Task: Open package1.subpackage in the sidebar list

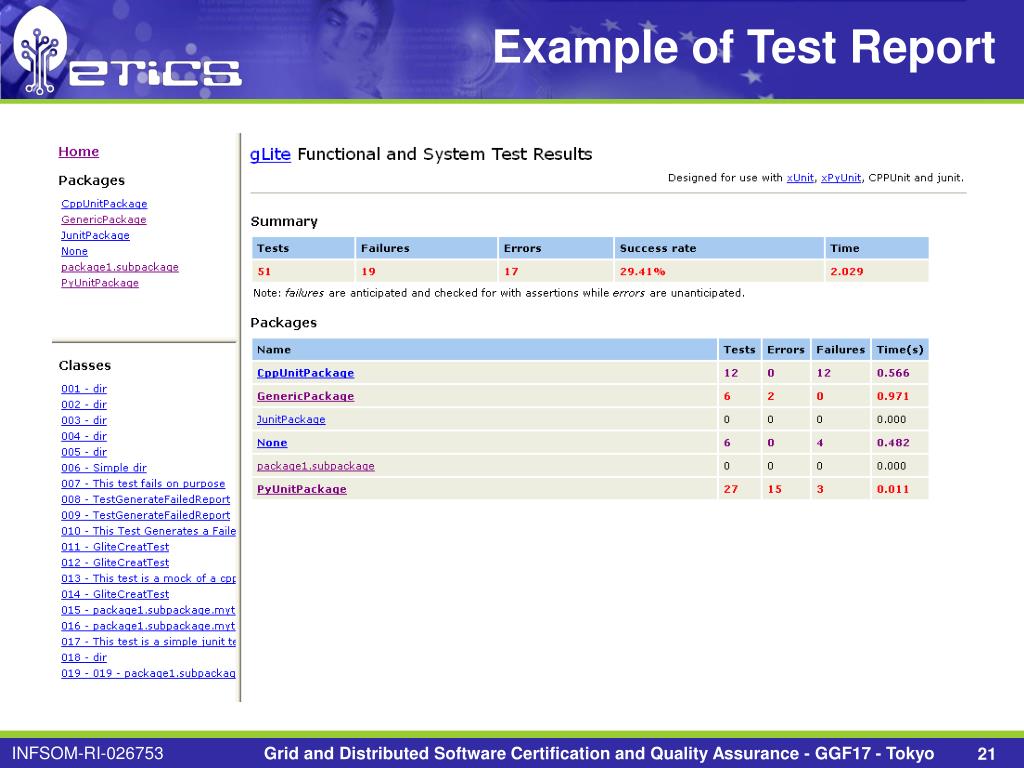Action: (x=120, y=266)
